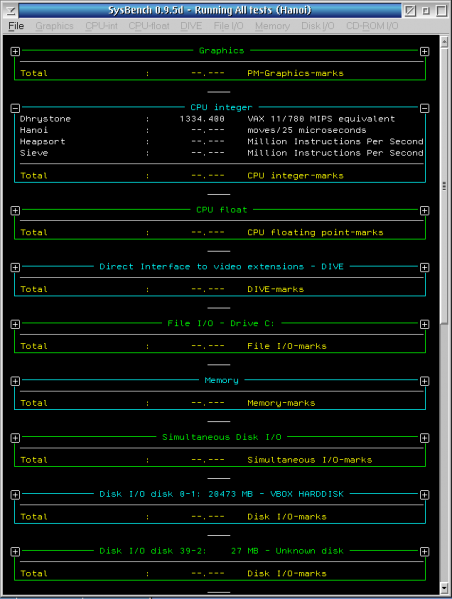Image resolution: width=452 pixels, height=599 pixels.
Task: Open the Memory menu
Action: 272,26
